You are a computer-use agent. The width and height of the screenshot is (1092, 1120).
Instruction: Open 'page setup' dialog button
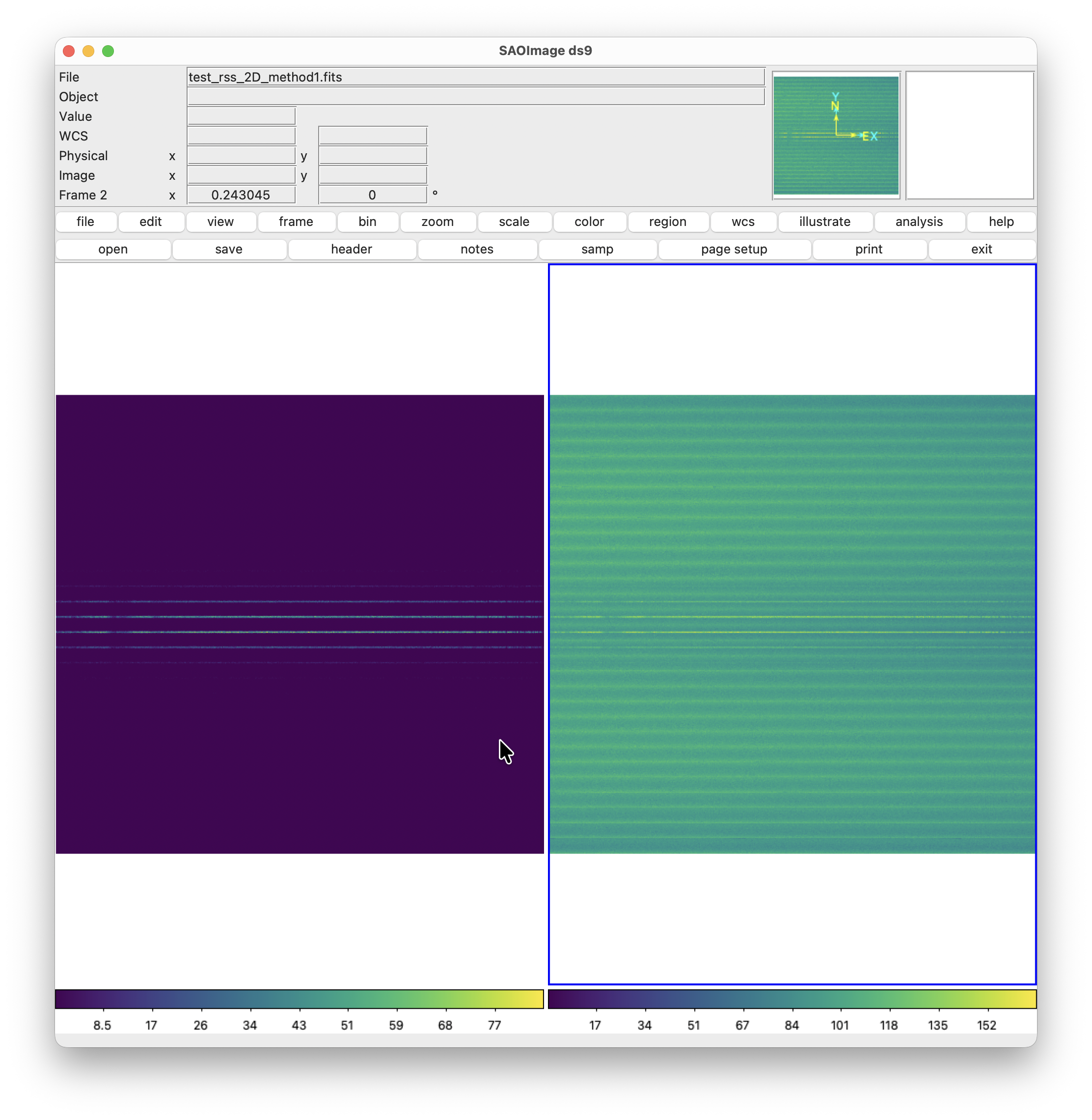(734, 249)
